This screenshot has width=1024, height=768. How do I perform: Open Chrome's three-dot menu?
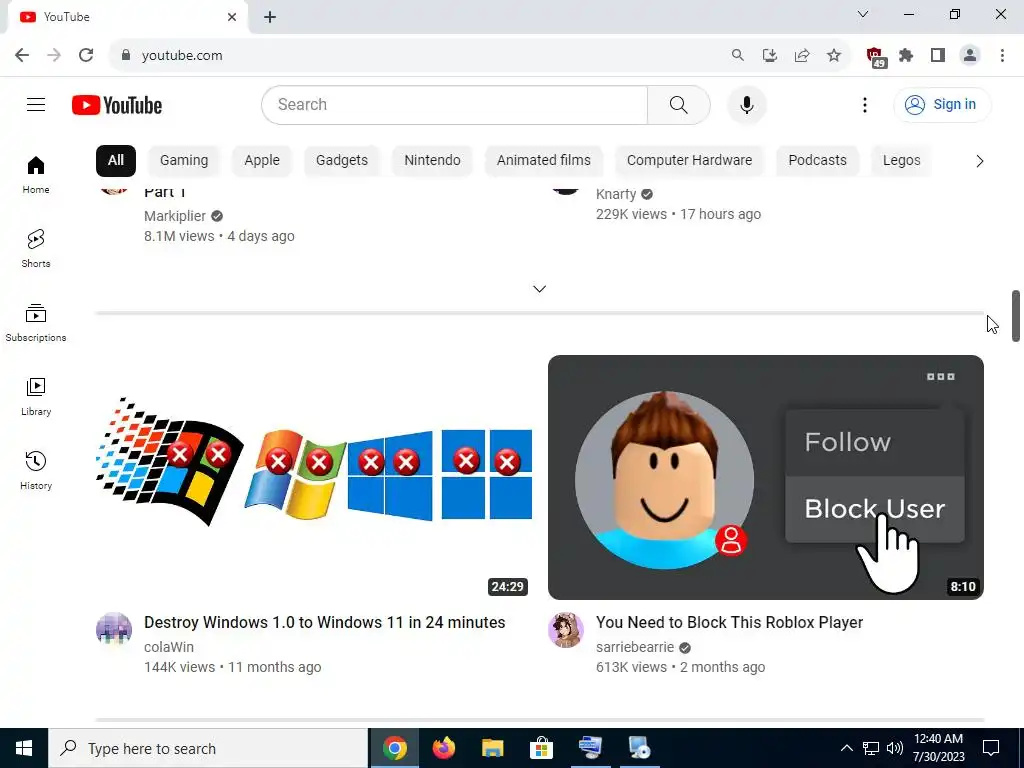coord(1002,55)
